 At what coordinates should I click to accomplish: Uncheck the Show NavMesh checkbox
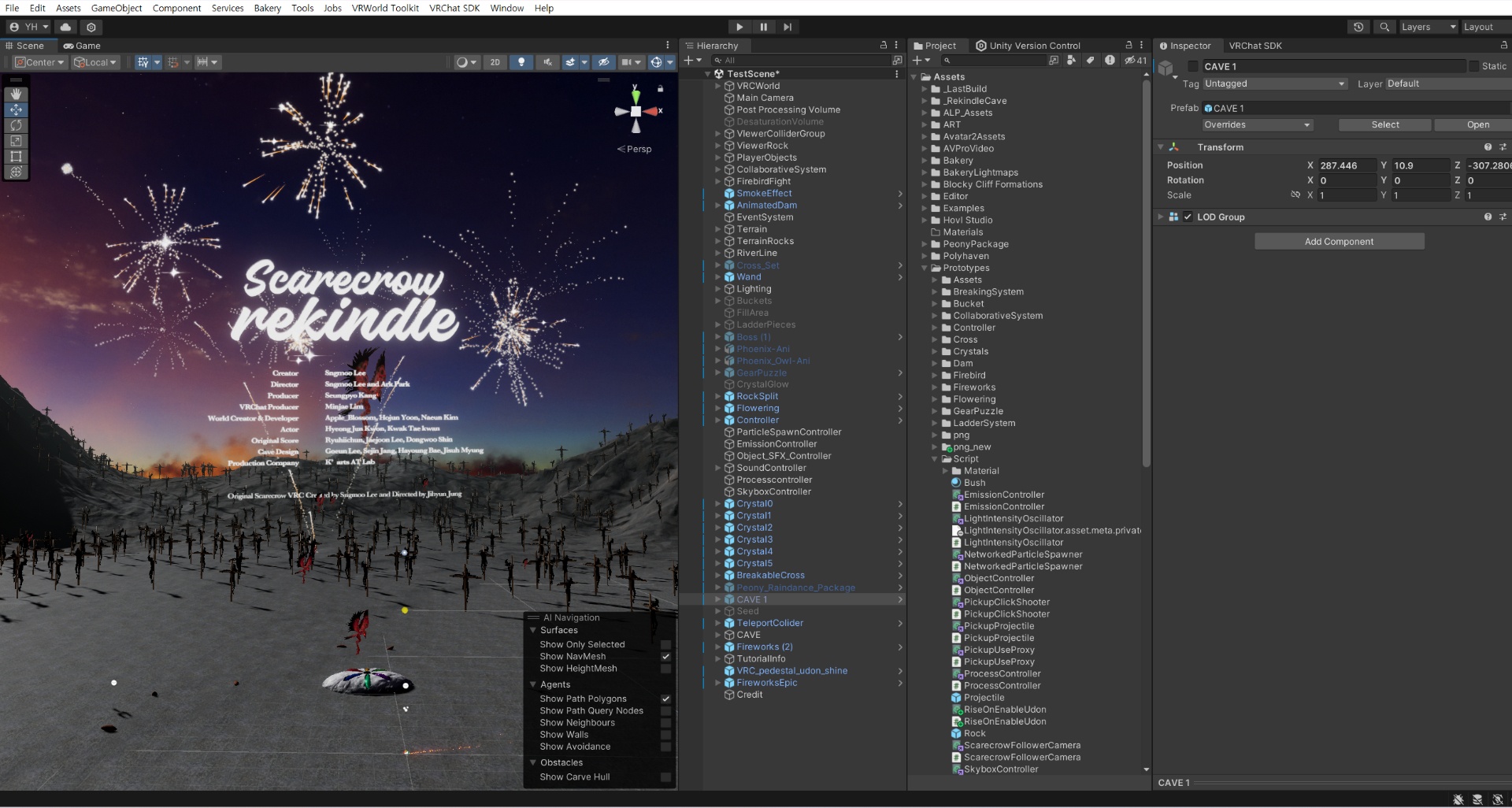click(665, 657)
